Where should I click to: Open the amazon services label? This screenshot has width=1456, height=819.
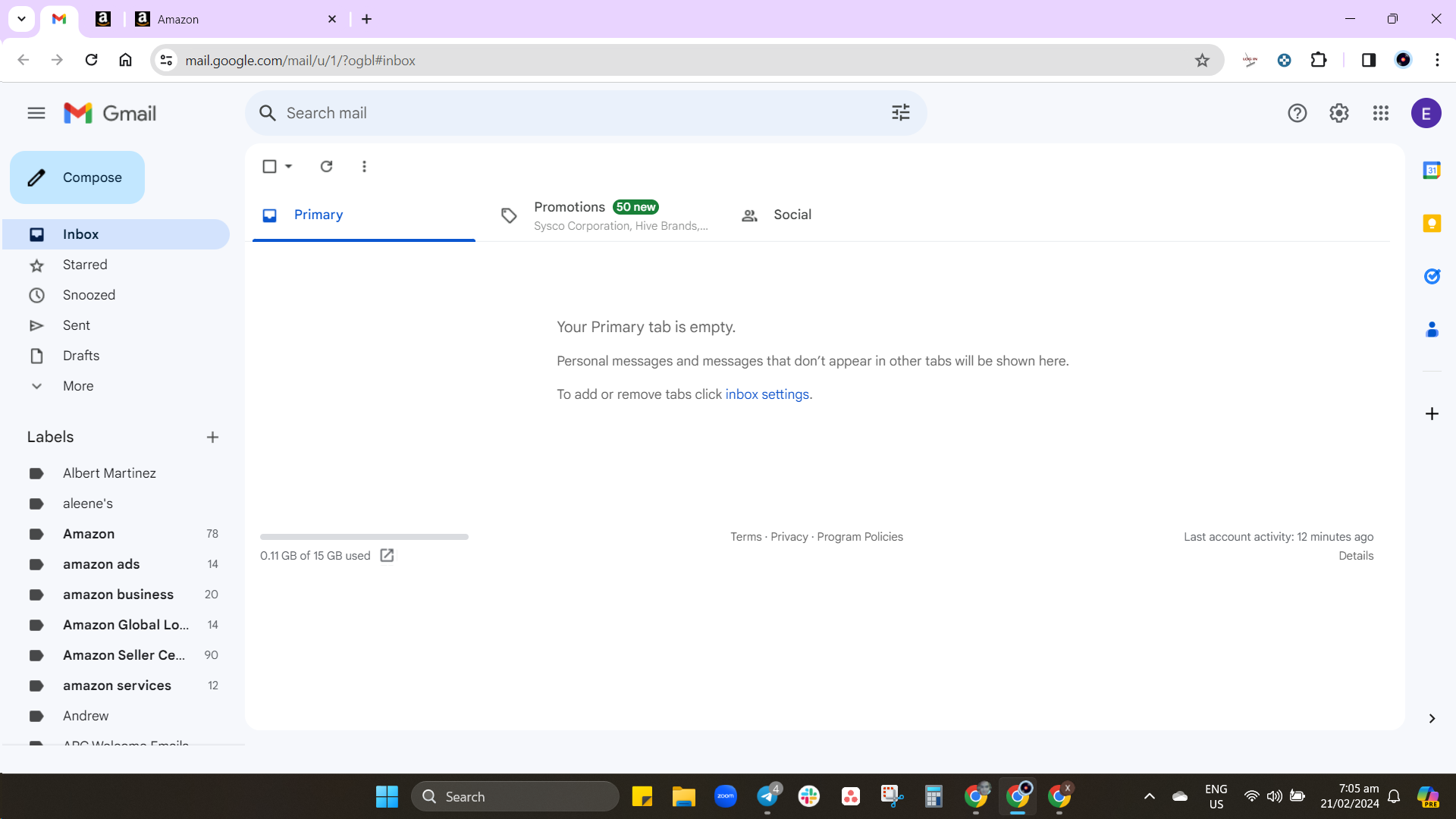coord(115,686)
